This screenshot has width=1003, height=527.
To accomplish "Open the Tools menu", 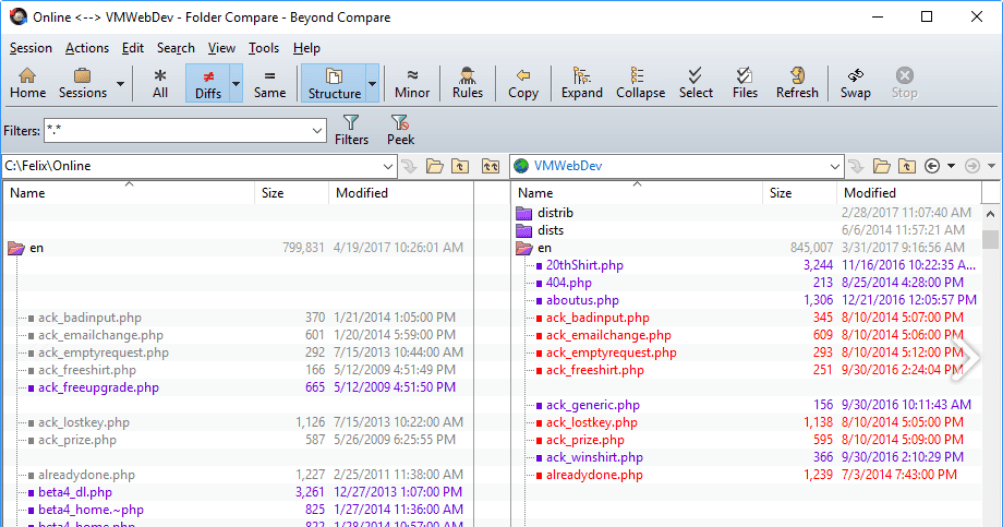I will 264,48.
